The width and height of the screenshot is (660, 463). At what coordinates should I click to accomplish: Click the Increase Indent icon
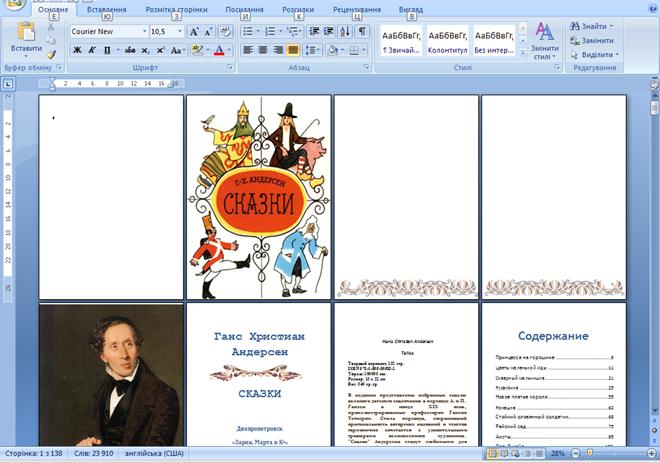click(x=328, y=32)
